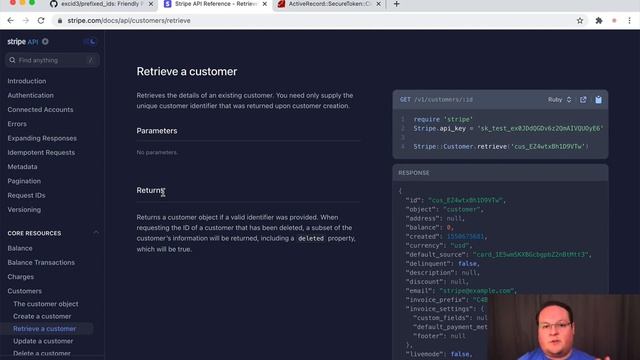Viewport: 640px width, 360px height.
Task: Focus the Find anything search box
Action: tap(52, 60)
